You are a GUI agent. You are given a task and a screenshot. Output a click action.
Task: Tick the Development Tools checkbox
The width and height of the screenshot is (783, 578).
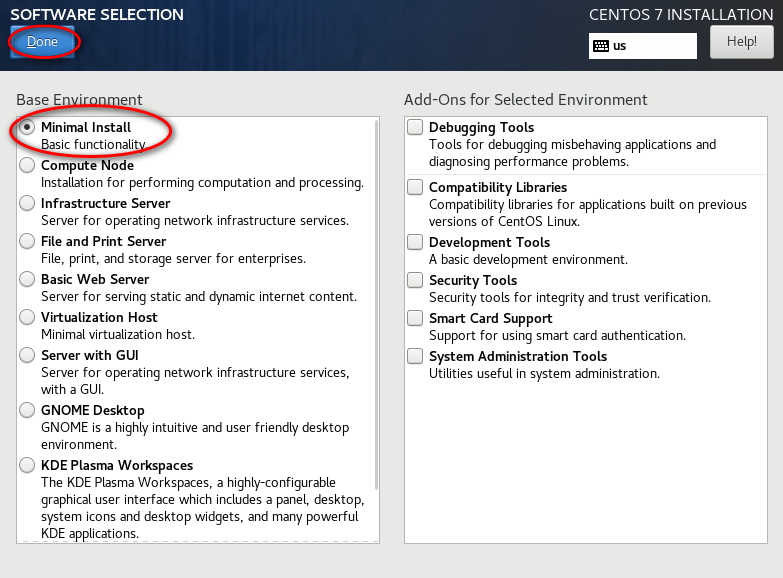pos(415,242)
